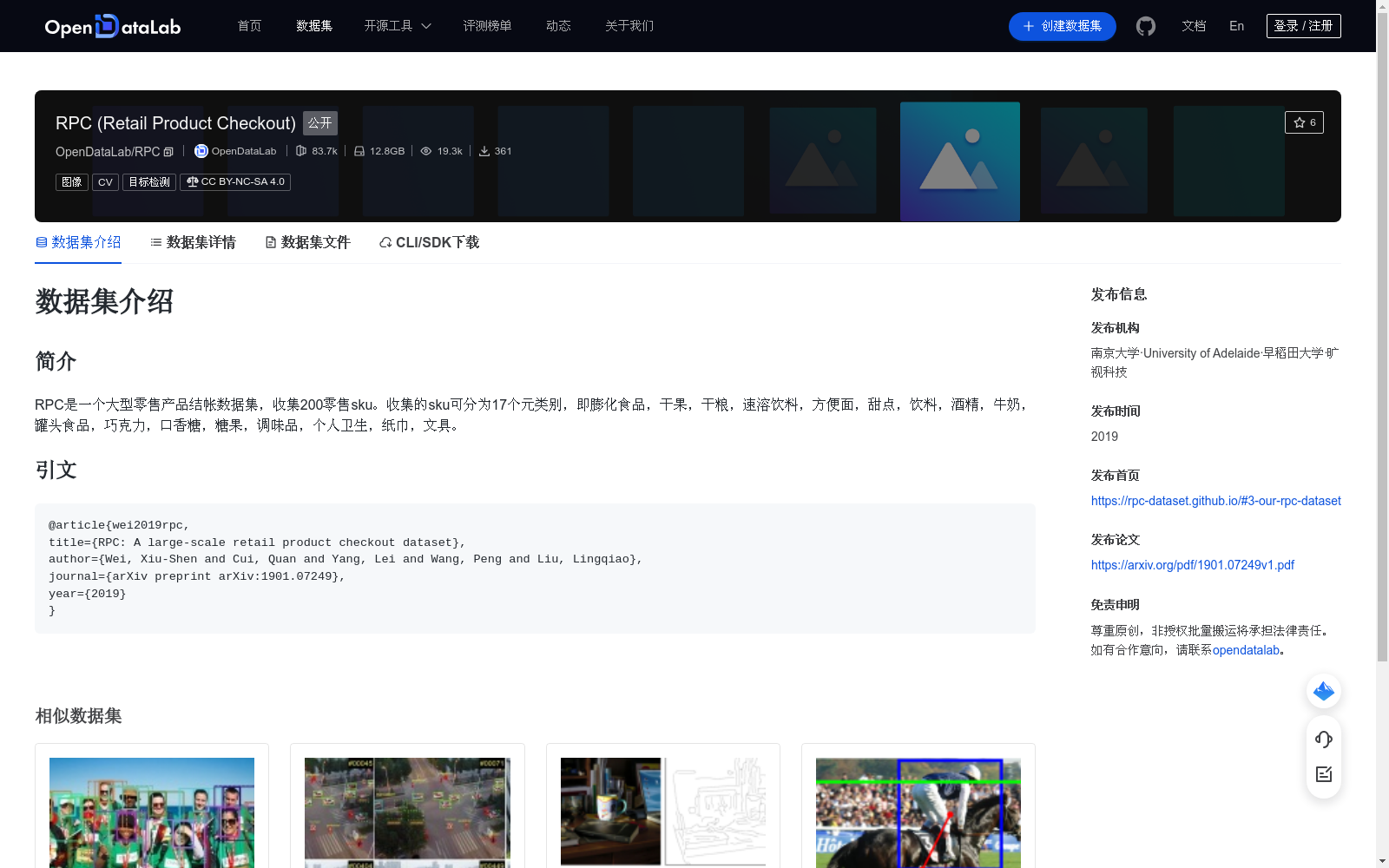Click the 19.3k views eye icon
This screenshot has height=868, width=1389.
[x=426, y=151]
